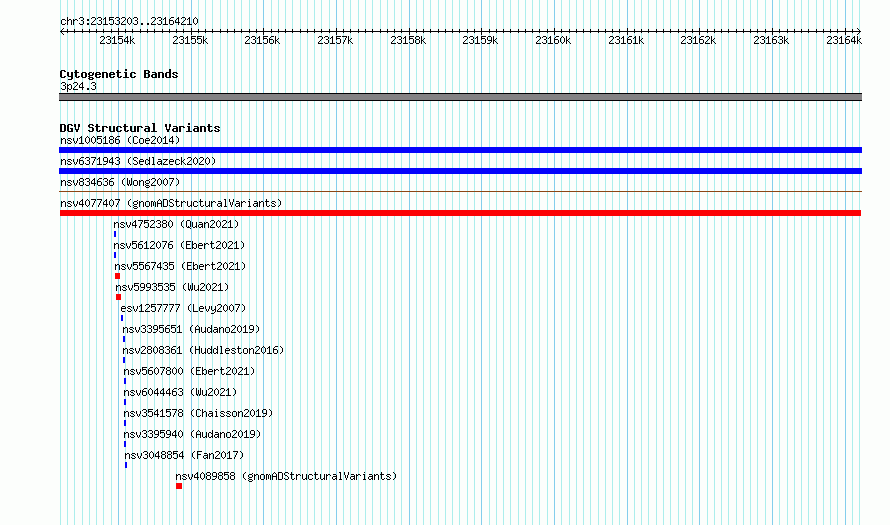Click the blue marker under nsv3395651
This screenshot has width=890, height=525.
(x=124, y=339)
